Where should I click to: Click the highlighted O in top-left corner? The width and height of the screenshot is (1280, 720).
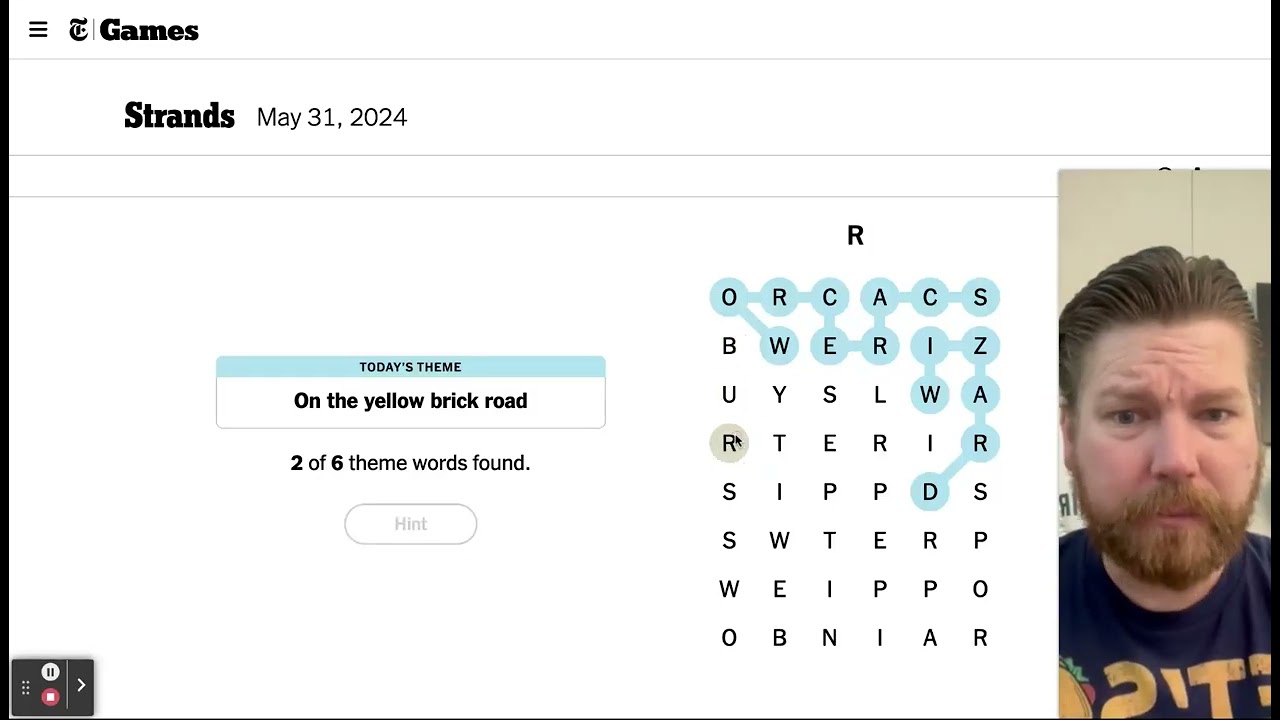729,297
